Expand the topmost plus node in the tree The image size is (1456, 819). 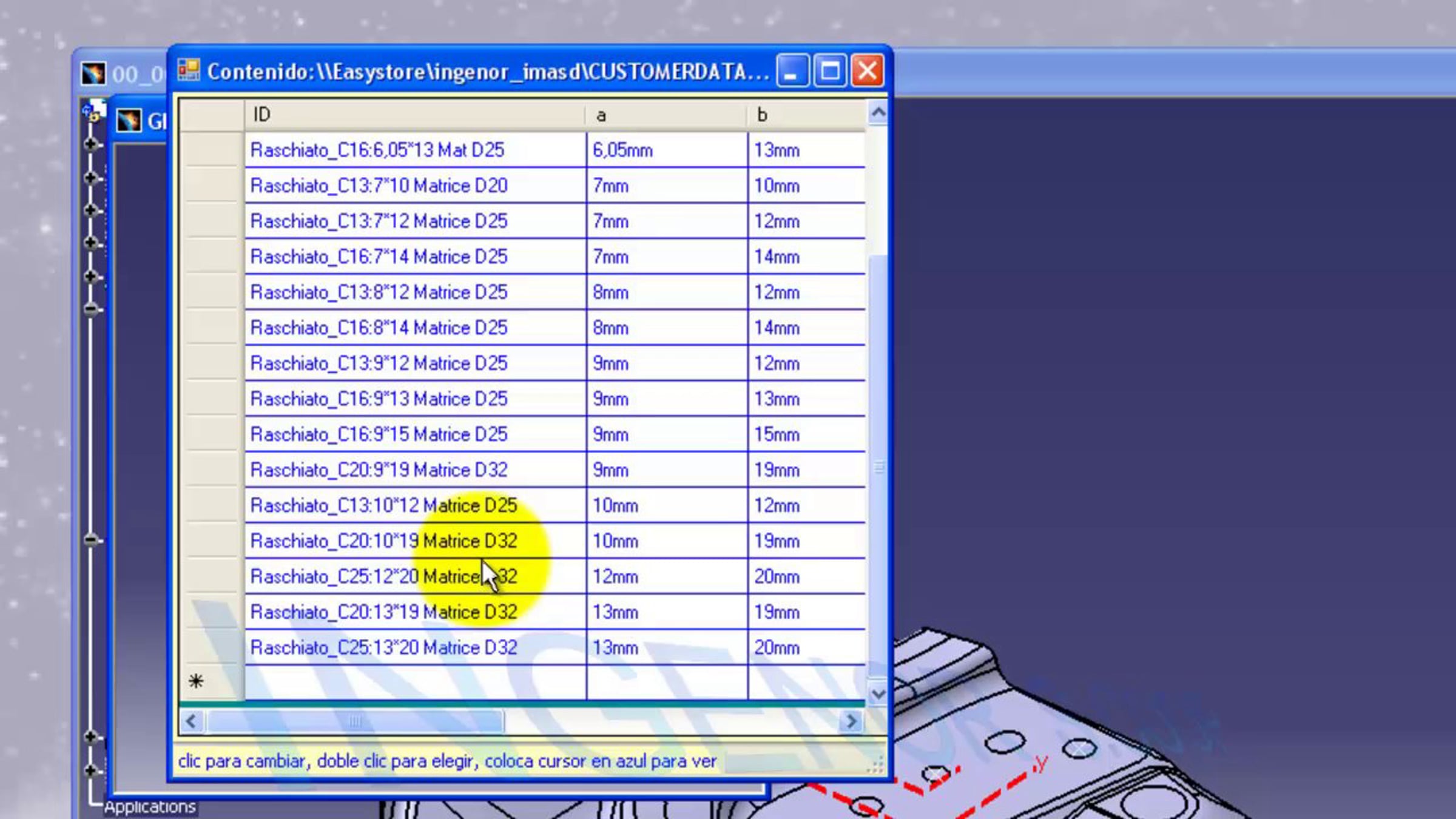pos(91,144)
